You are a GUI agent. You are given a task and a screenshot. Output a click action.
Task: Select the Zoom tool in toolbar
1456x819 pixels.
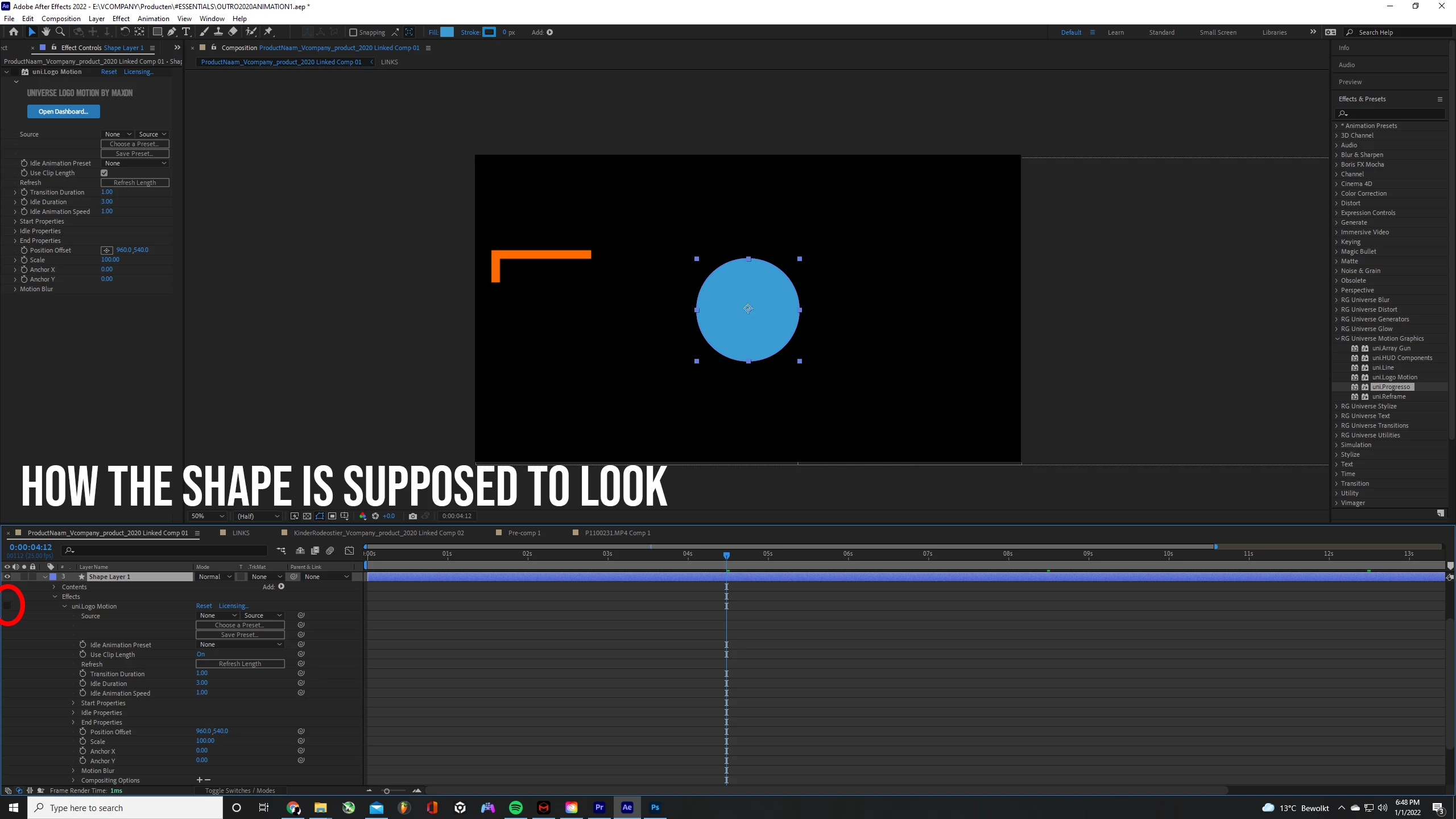click(x=60, y=32)
